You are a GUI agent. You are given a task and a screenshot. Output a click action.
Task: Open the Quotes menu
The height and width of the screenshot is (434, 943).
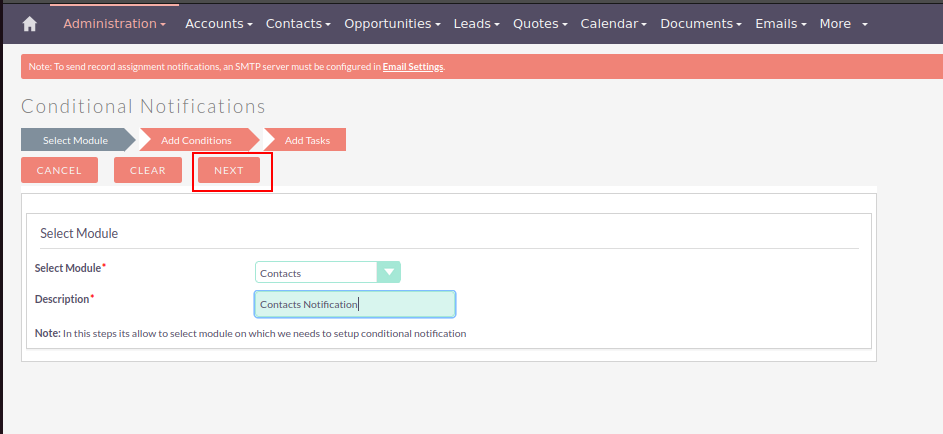coord(540,23)
